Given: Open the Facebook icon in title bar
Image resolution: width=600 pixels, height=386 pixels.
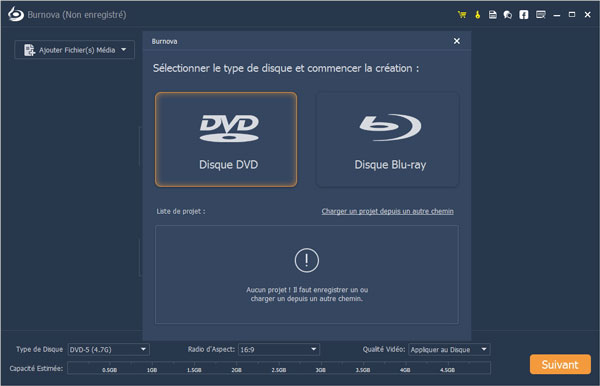Looking at the screenshot, I should click(523, 15).
